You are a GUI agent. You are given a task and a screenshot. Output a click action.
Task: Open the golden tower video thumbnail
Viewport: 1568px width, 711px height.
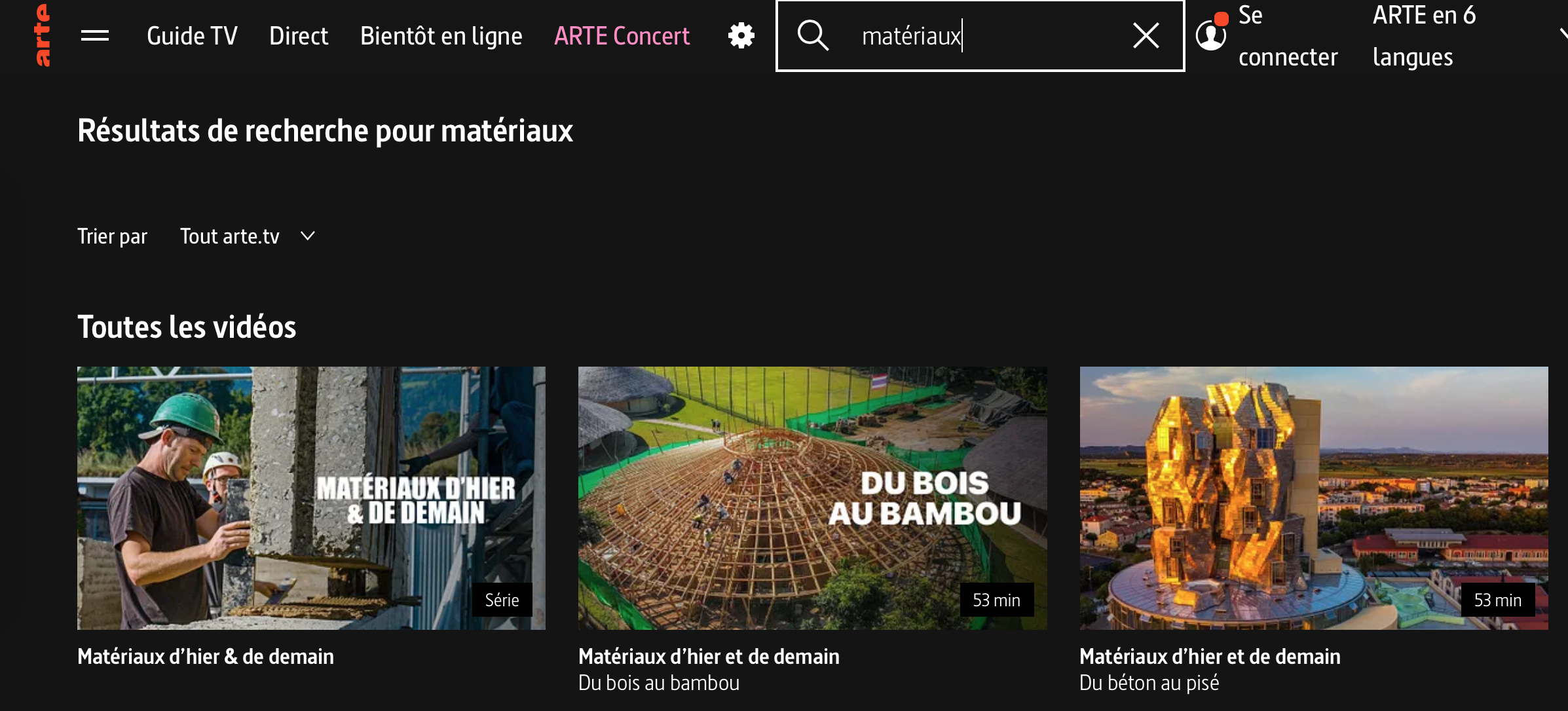point(1313,498)
